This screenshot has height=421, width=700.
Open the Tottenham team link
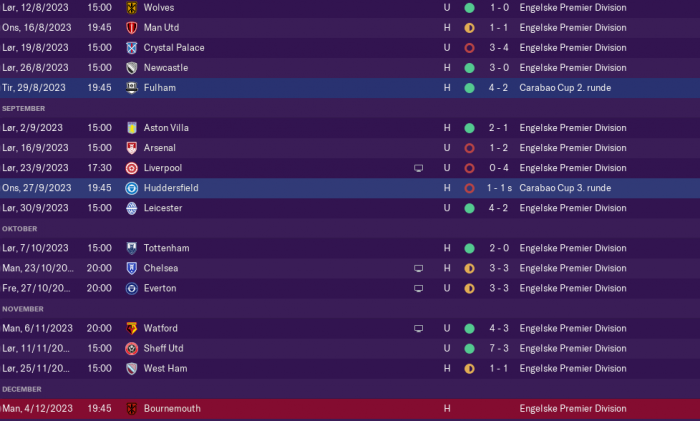pos(166,248)
